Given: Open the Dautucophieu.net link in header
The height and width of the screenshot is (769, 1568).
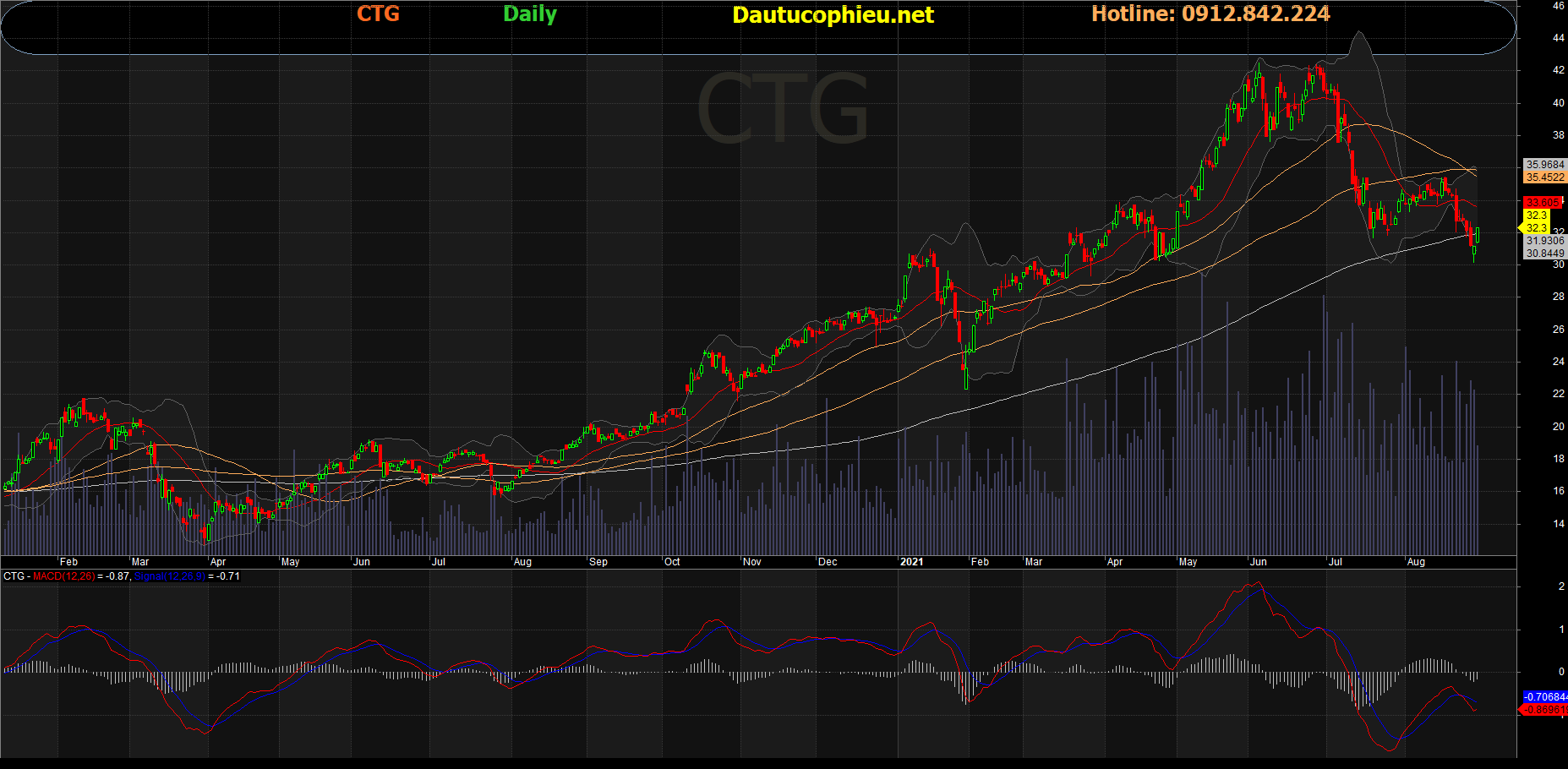Looking at the screenshot, I should click(x=833, y=15).
